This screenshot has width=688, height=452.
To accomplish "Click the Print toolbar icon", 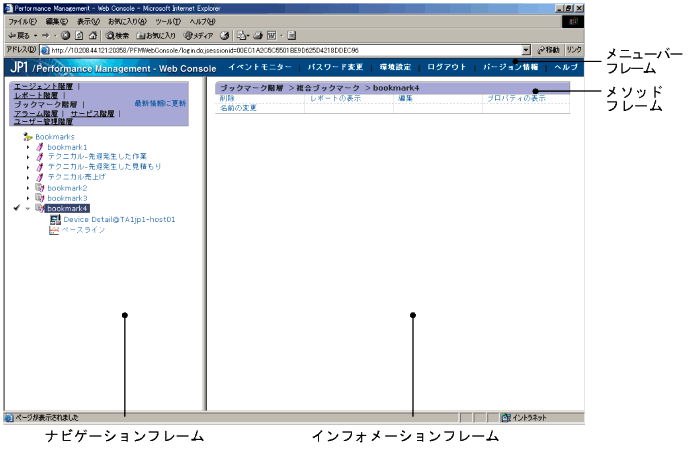I will tap(258, 36).
